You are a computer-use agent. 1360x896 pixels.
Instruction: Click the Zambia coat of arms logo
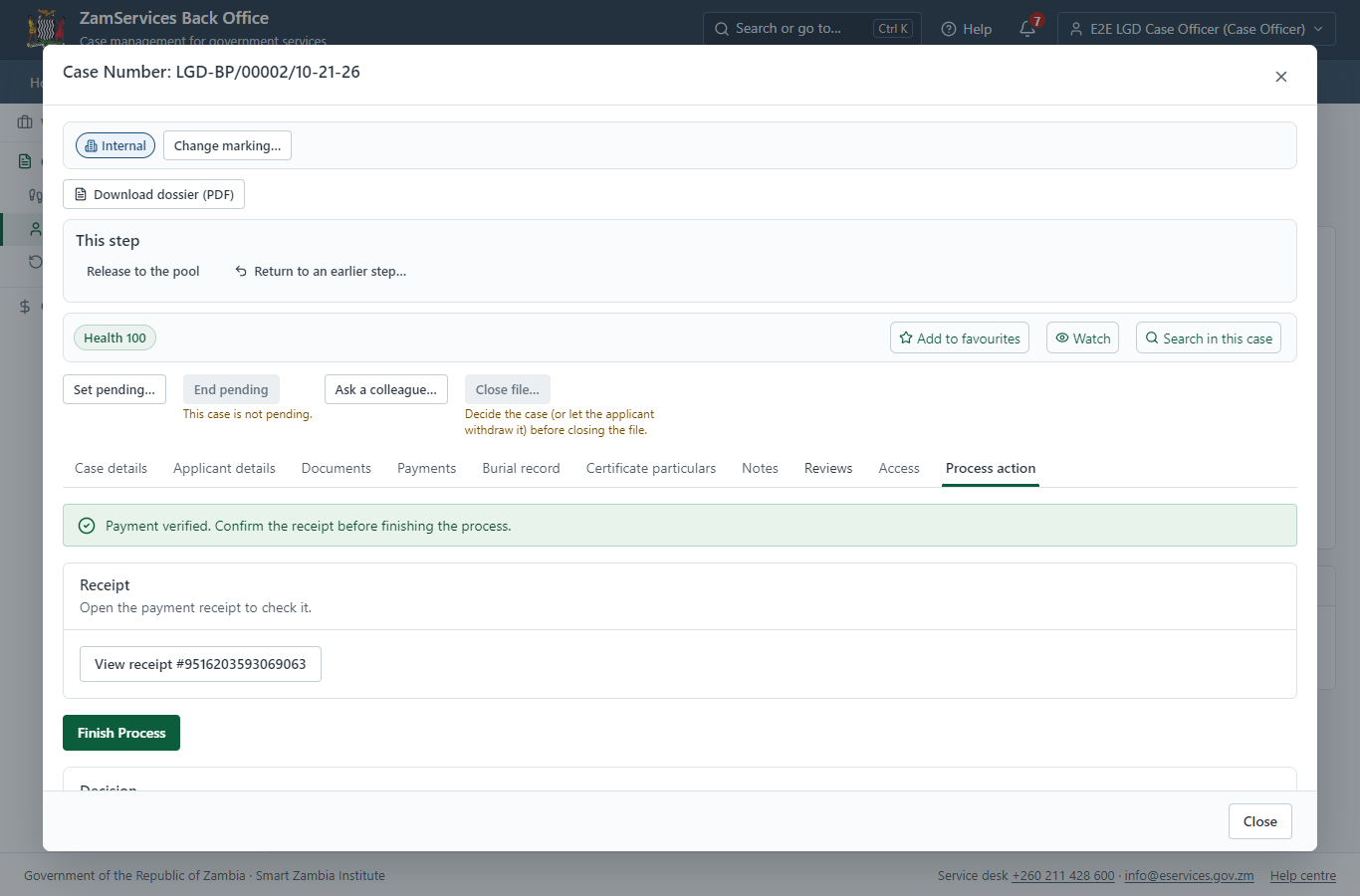(x=46, y=28)
